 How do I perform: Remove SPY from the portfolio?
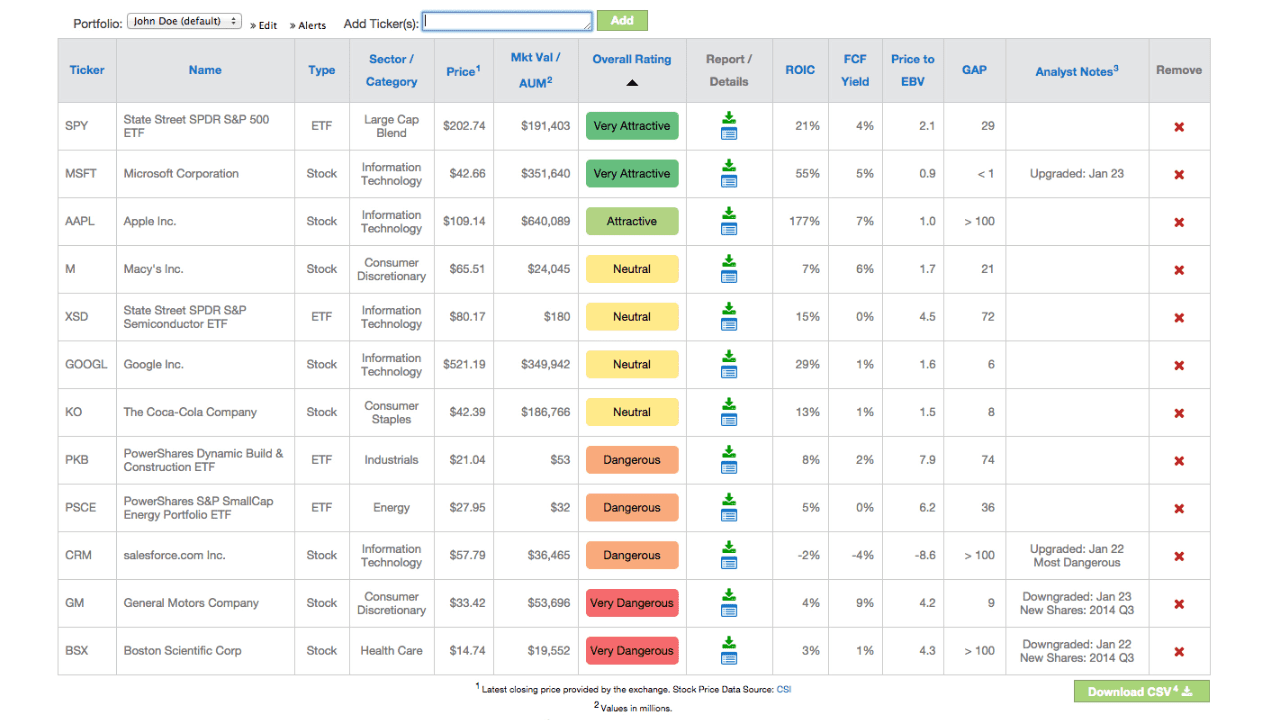pos(1179,127)
